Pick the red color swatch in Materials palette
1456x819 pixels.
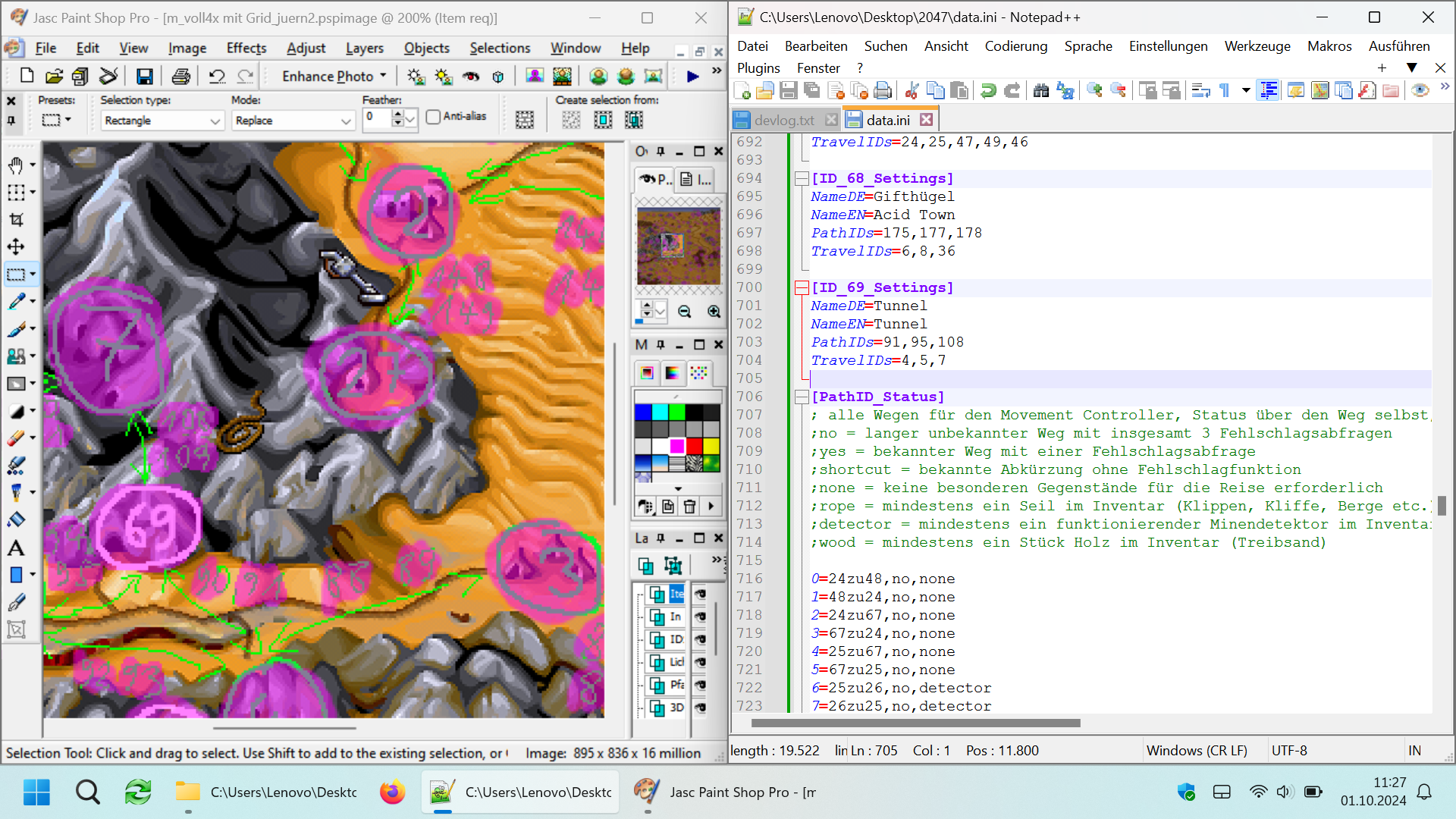[695, 446]
